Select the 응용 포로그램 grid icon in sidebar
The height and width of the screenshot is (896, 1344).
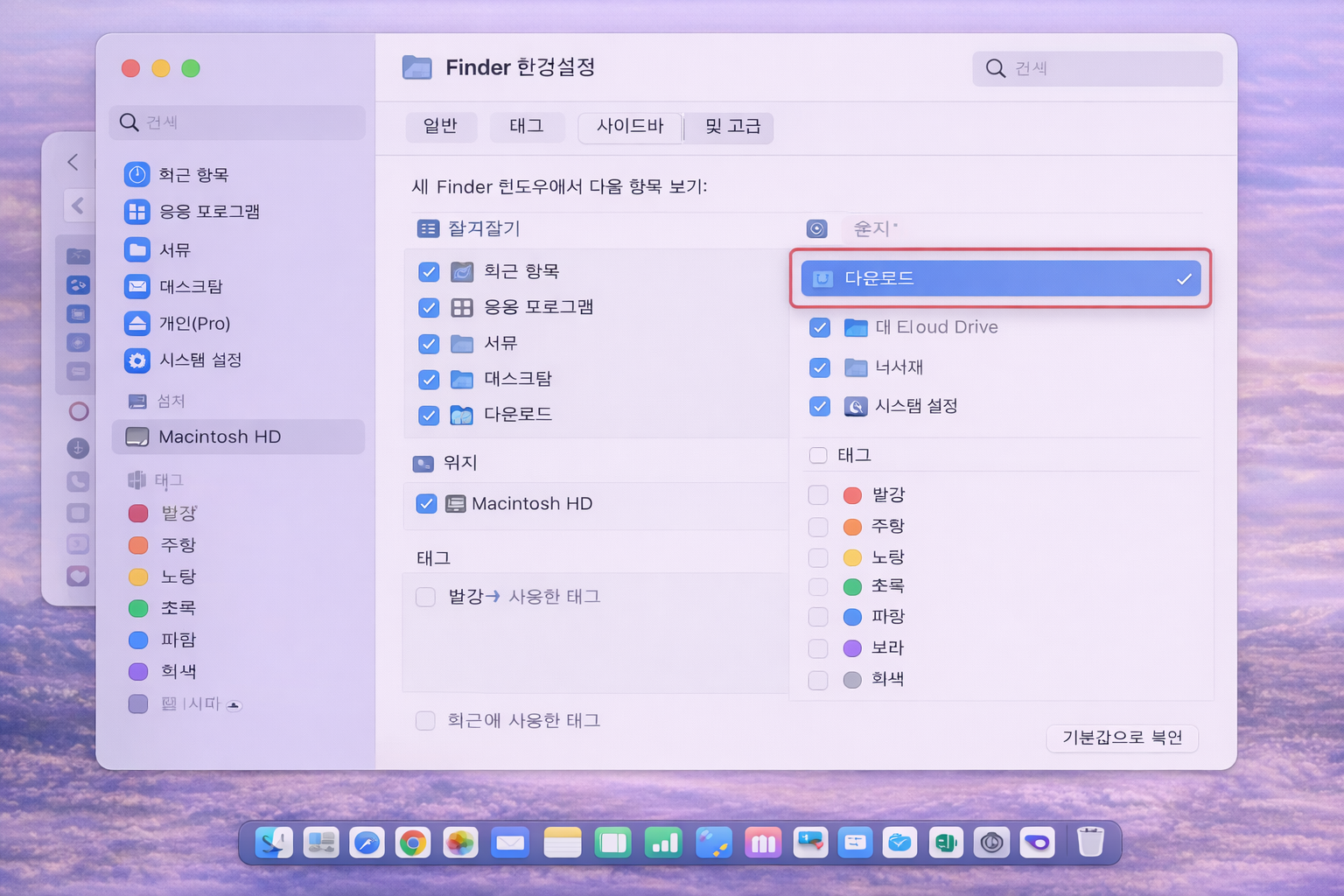[x=137, y=212]
